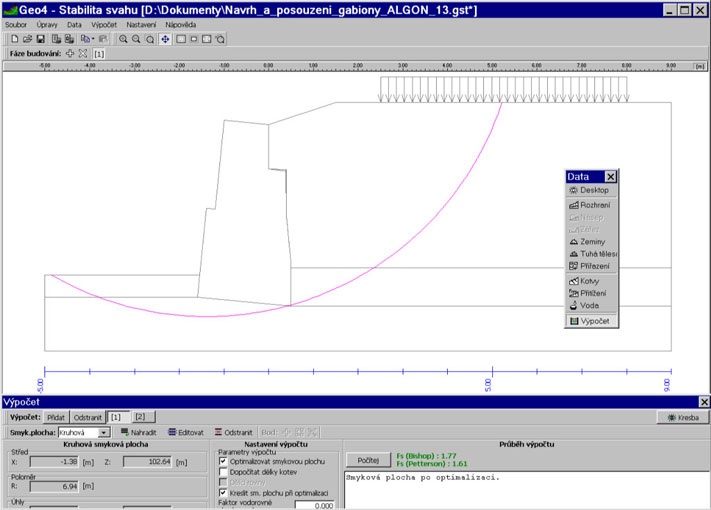Open a file using the folder icon
The image size is (711, 510).
click(27, 39)
